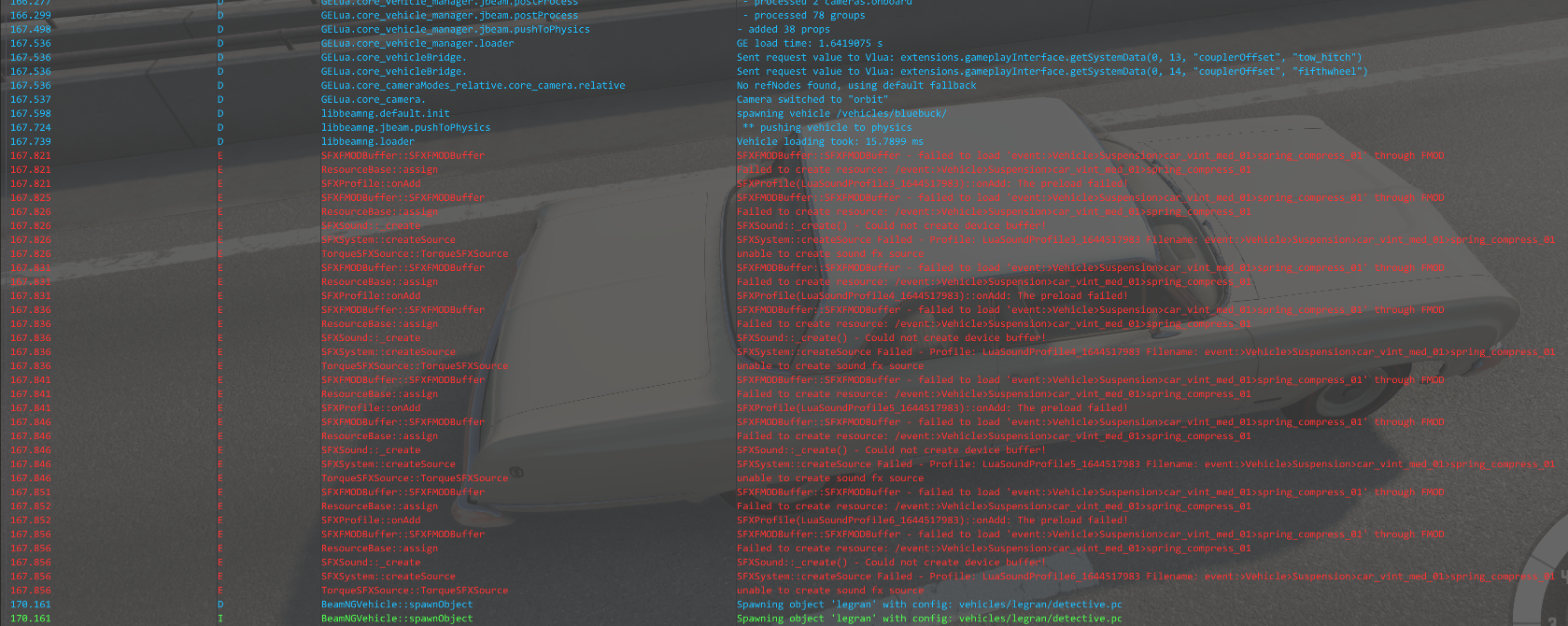1568x626 pixels.
Task: Click the green 'I' log level letter
Action: (220, 618)
